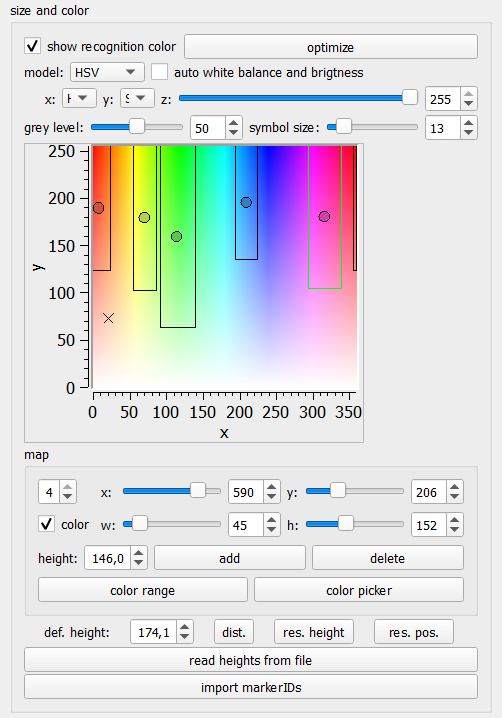Click the map y field showing 206
This screenshot has height=718, width=502.
point(429,492)
